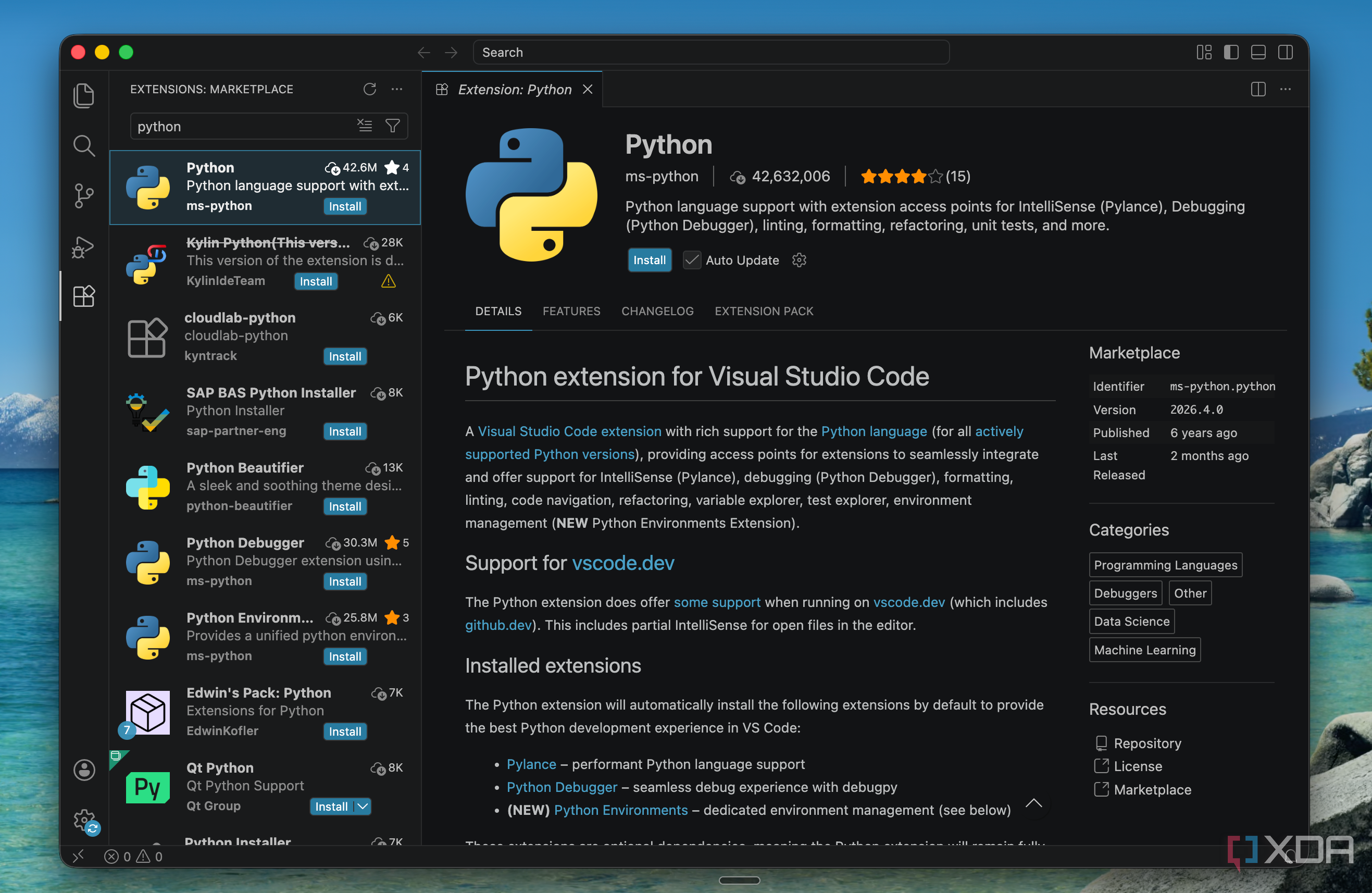Open Customize Layout in title bar

[1204, 53]
